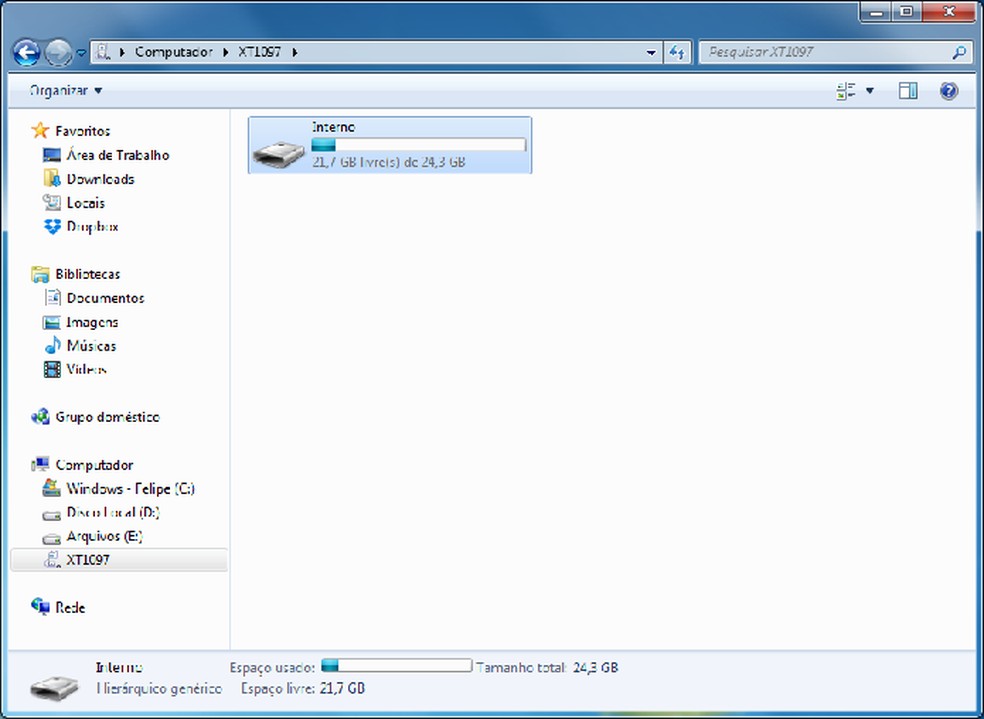
Task: Click the greyed Forward arrow button
Action: click(58, 53)
